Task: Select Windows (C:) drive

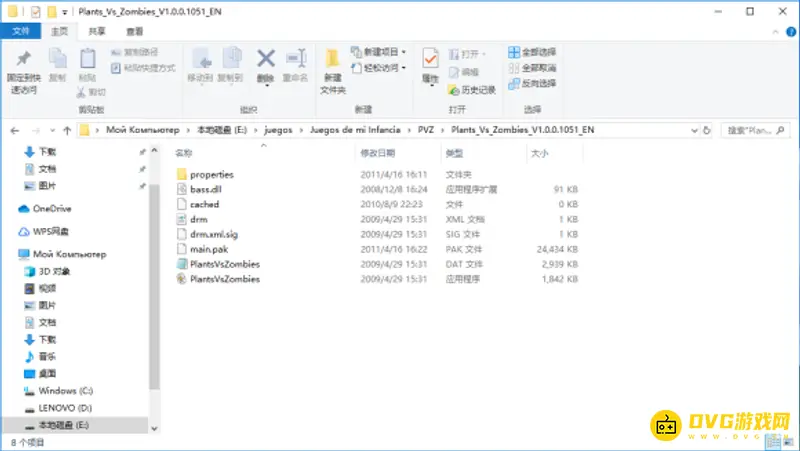Action: 58,391
